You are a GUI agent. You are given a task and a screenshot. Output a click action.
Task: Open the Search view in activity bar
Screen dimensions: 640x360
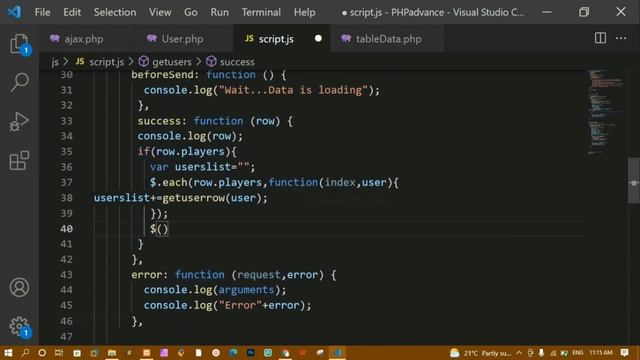19,82
